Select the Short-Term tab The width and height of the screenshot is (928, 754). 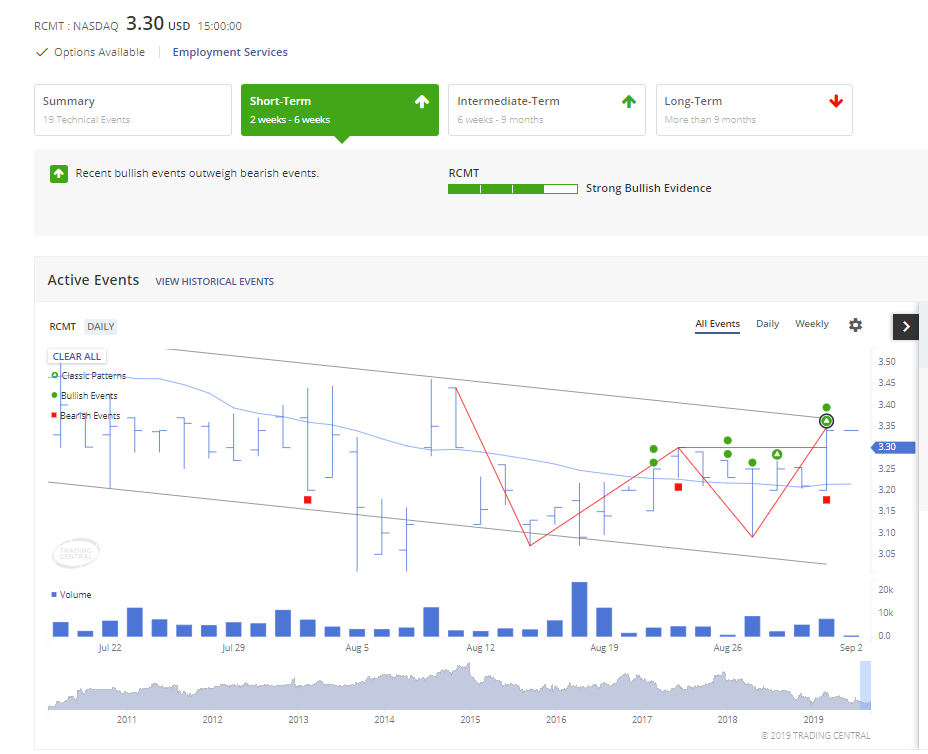340,110
